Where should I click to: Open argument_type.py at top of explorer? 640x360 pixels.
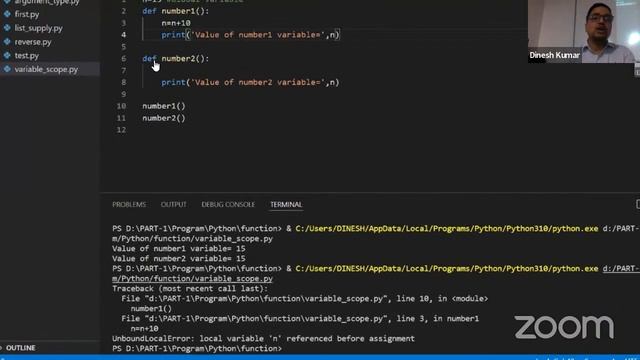pyautogui.click(x=47, y=2)
